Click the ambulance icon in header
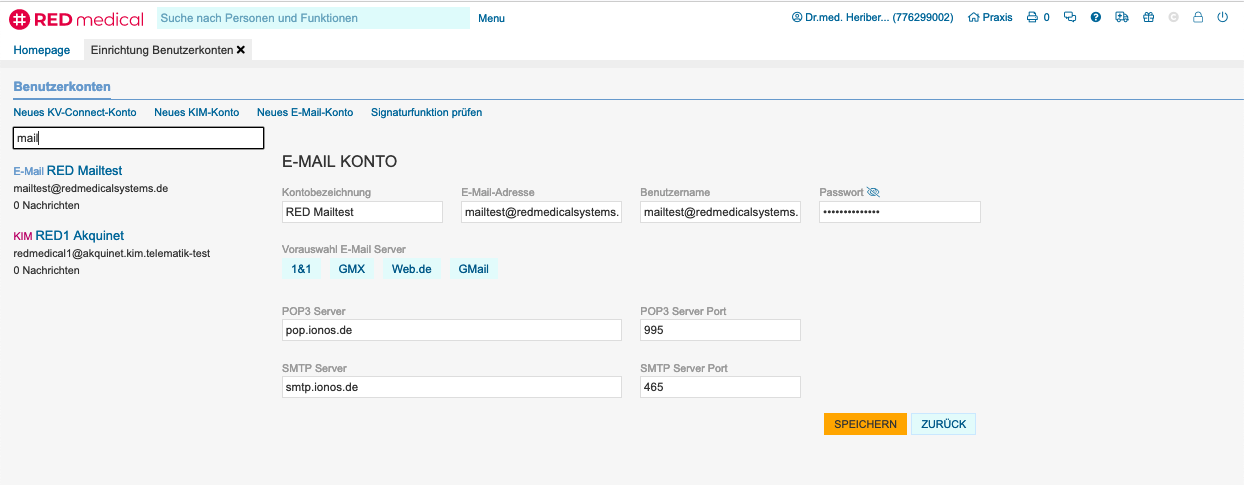Screen dimensions: 1244x485 [1121, 18]
